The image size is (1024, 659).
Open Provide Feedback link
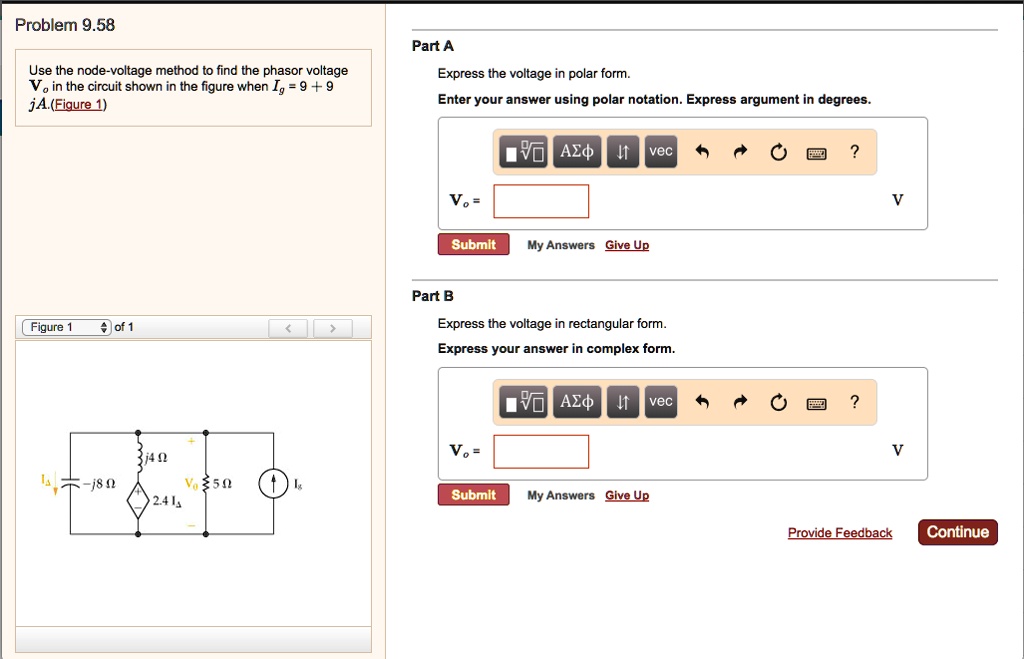pos(840,532)
